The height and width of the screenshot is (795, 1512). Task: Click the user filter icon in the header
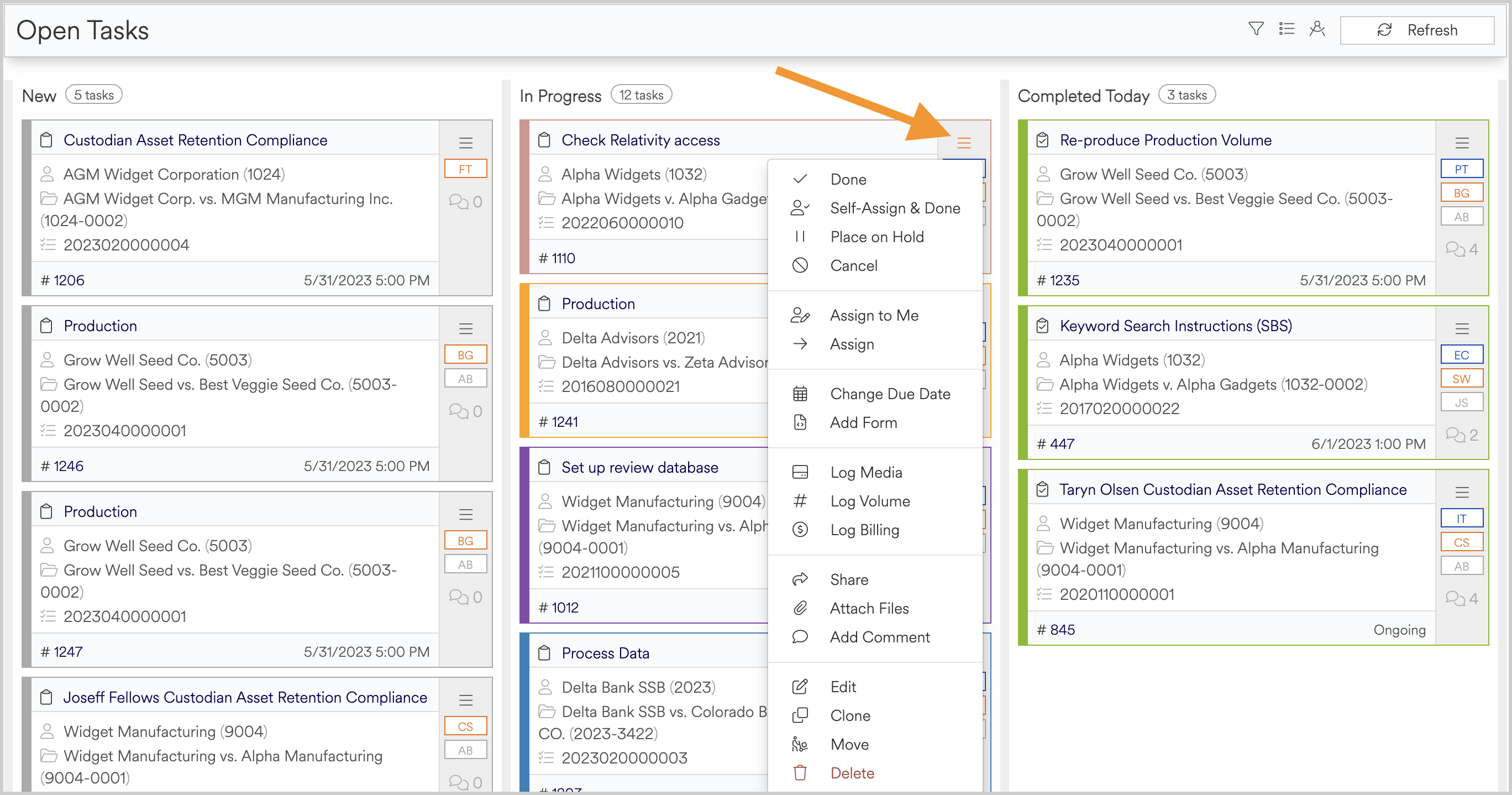click(x=1317, y=29)
